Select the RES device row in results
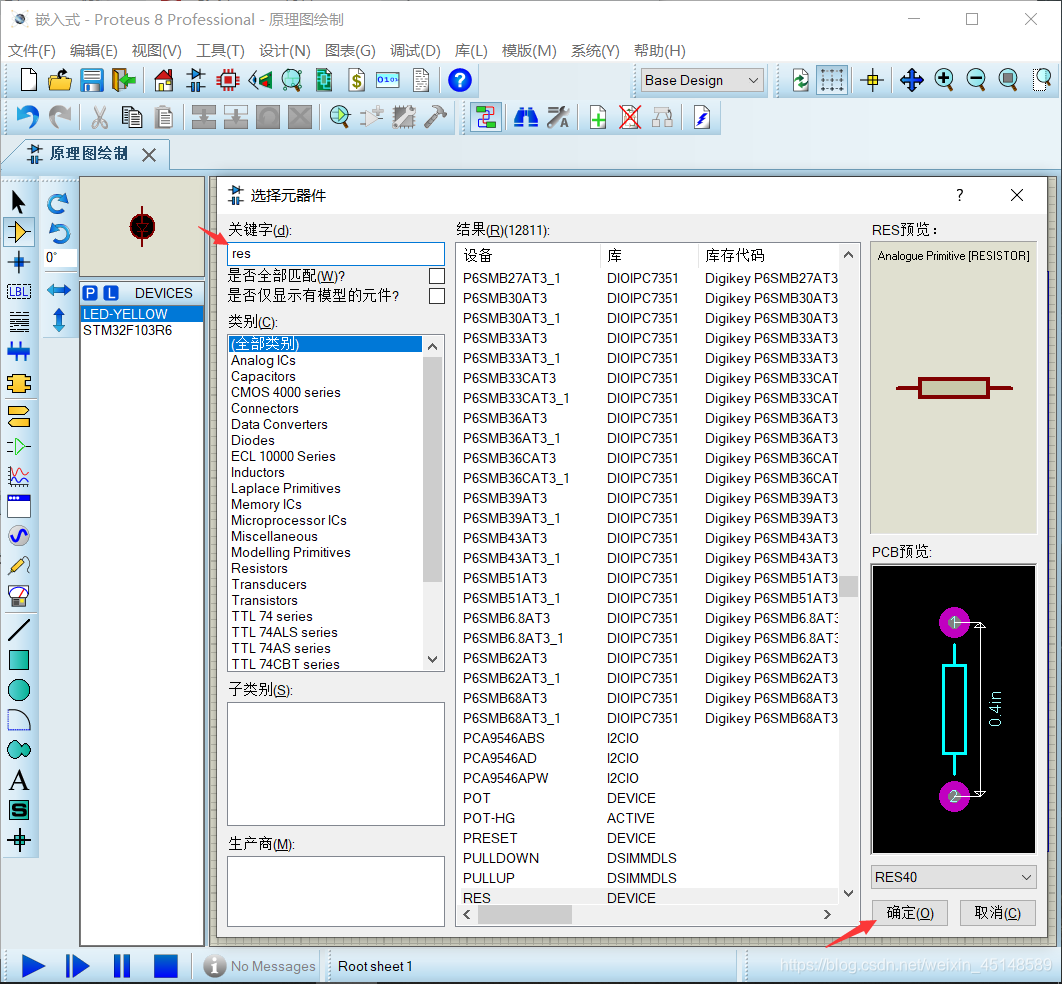 (650, 898)
